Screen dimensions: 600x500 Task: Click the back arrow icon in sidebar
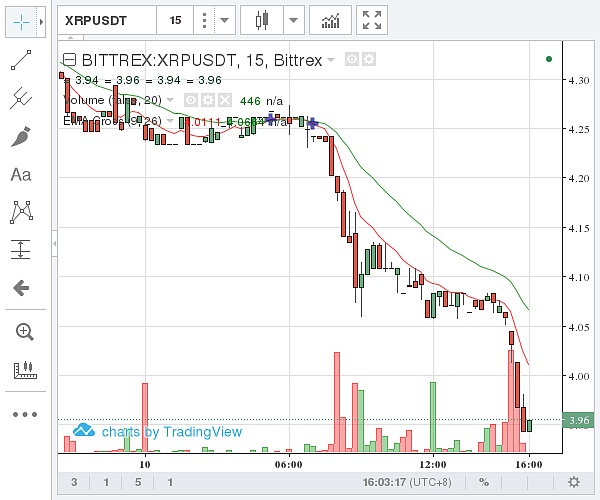pyautogui.click(x=21, y=288)
